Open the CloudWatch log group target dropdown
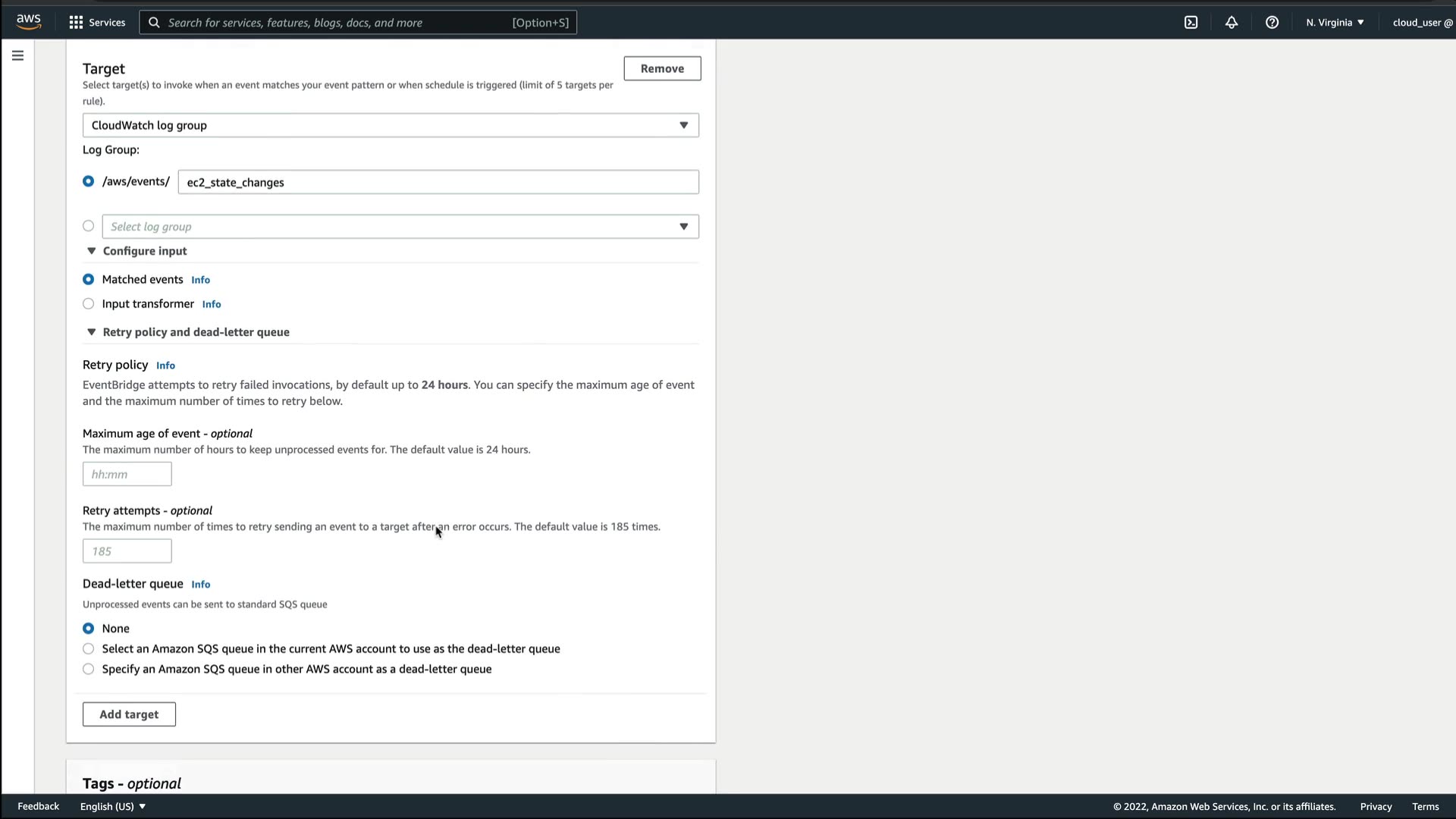 click(391, 125)
